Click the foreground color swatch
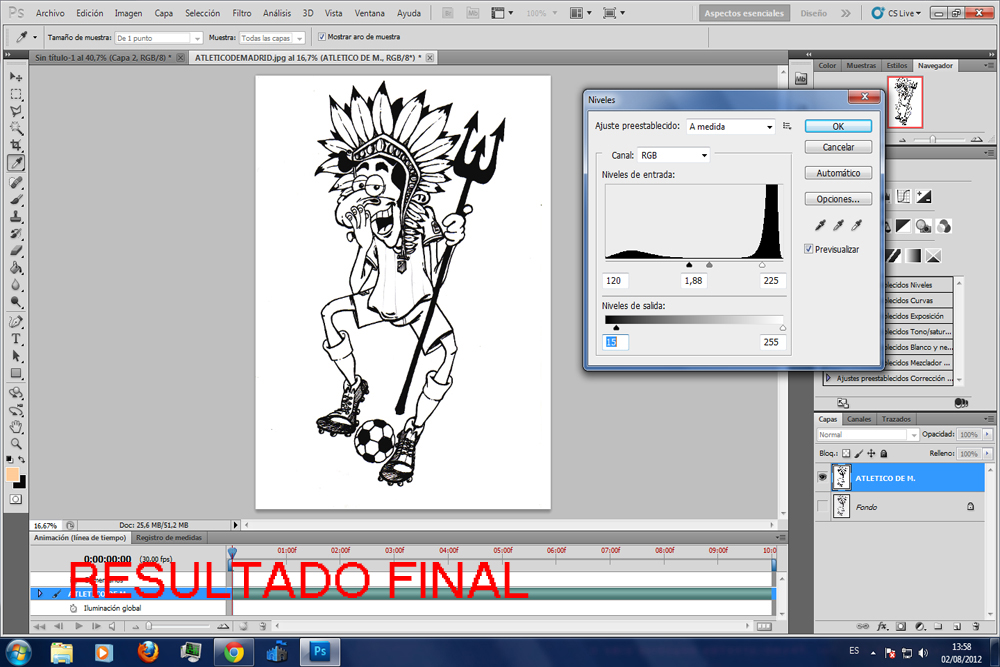1000x667 pixels. point(12,474)
